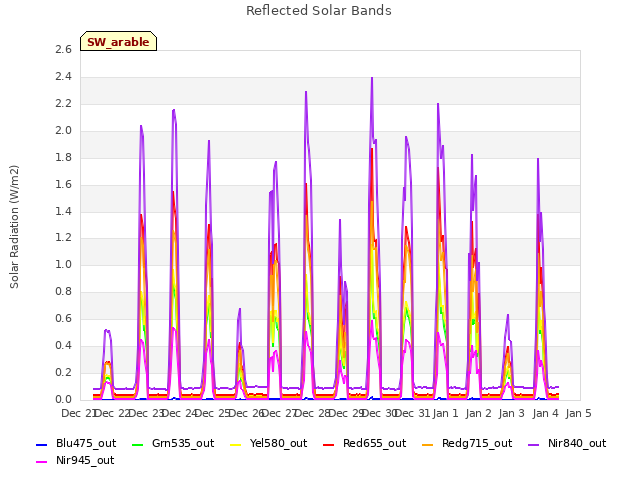This screenshot has width=640, height=480.
Task: Click the Jan 3 x-axis tick label
Action: pyautogui.click(x=511, y=413)
